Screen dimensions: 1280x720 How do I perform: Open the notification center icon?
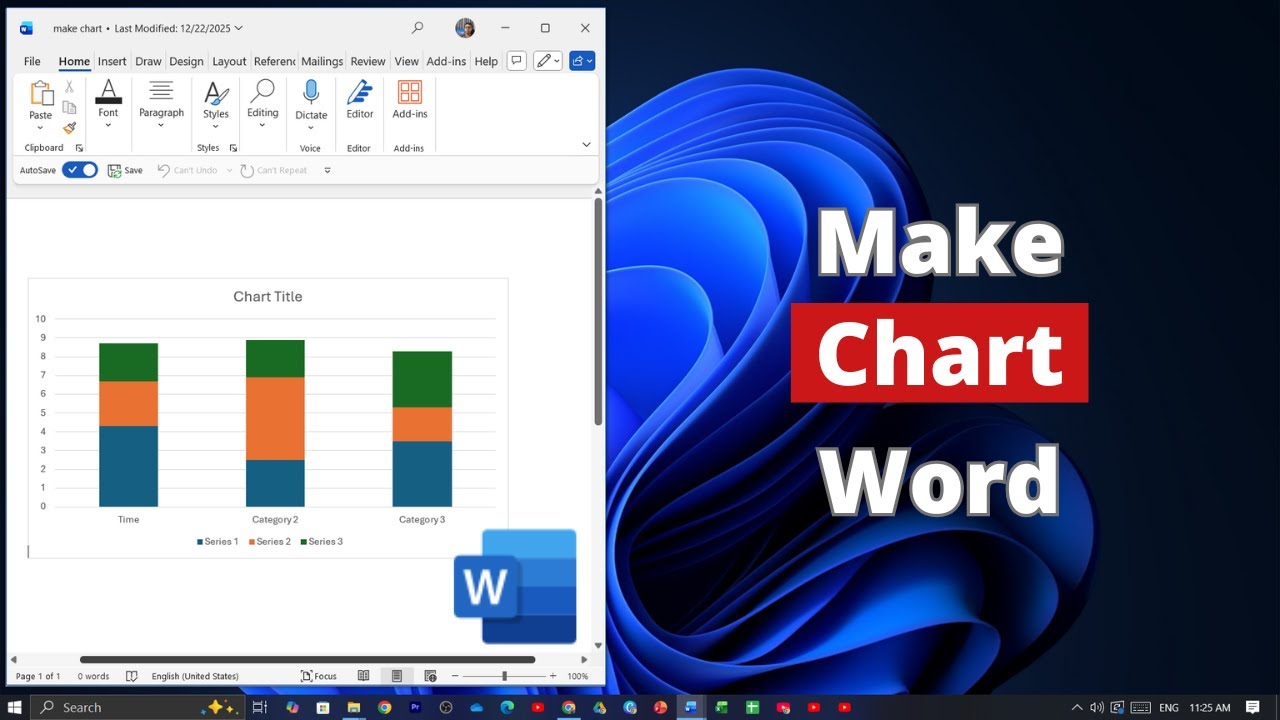tap(1253, 707)
